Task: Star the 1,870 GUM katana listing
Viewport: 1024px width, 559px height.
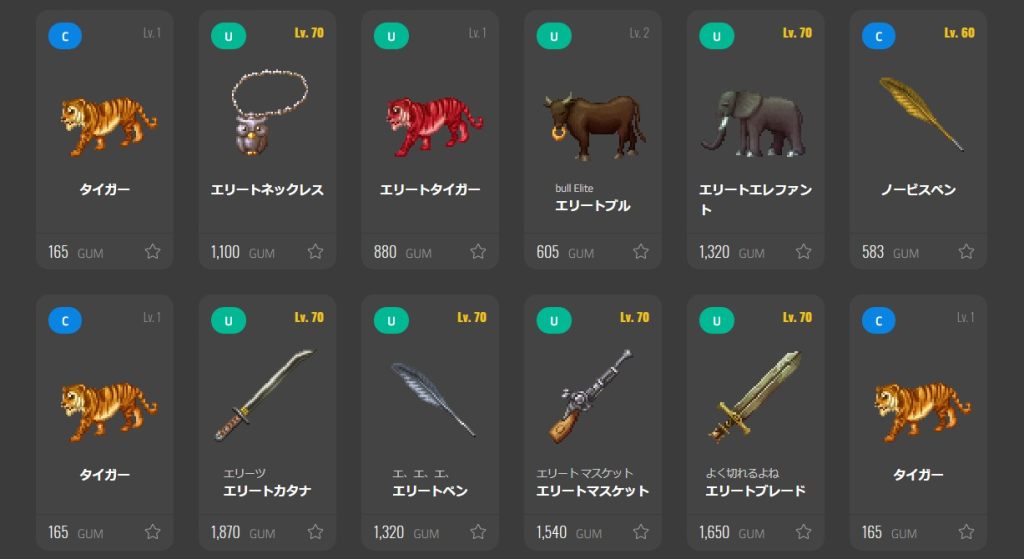Action: (315, 532)
